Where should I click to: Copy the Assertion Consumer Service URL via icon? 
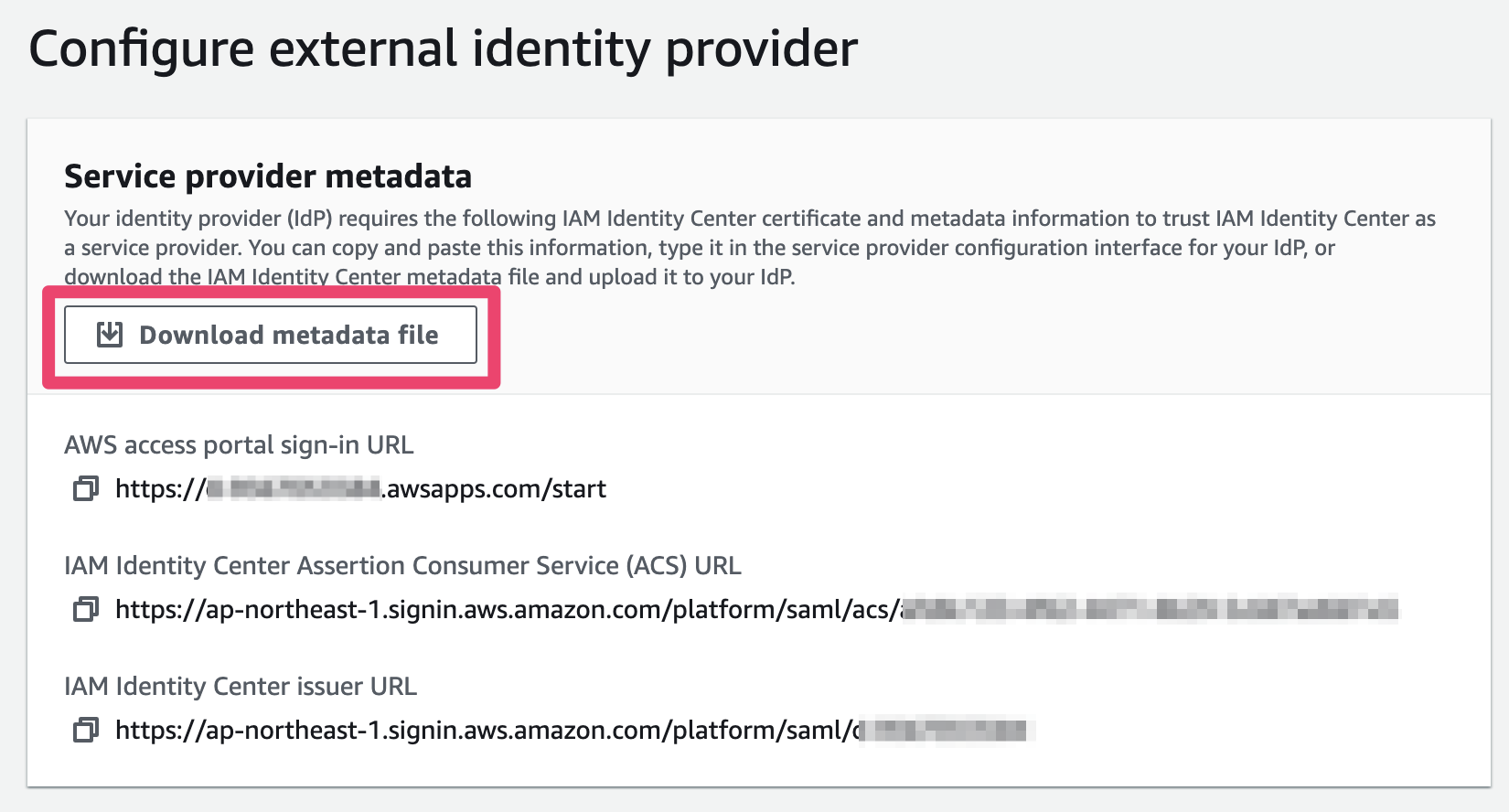[x=86, y=609]
